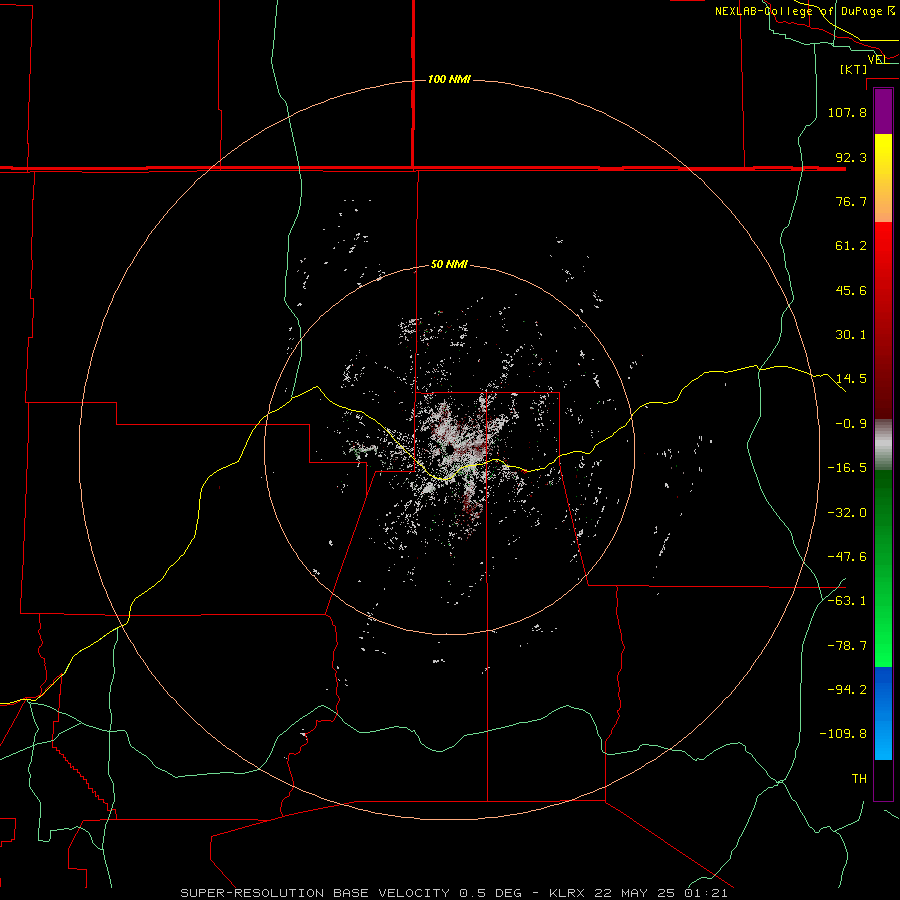Screen dimensions: 900x900
Task: Click the [KT] units label
Action: pos(854,69)
